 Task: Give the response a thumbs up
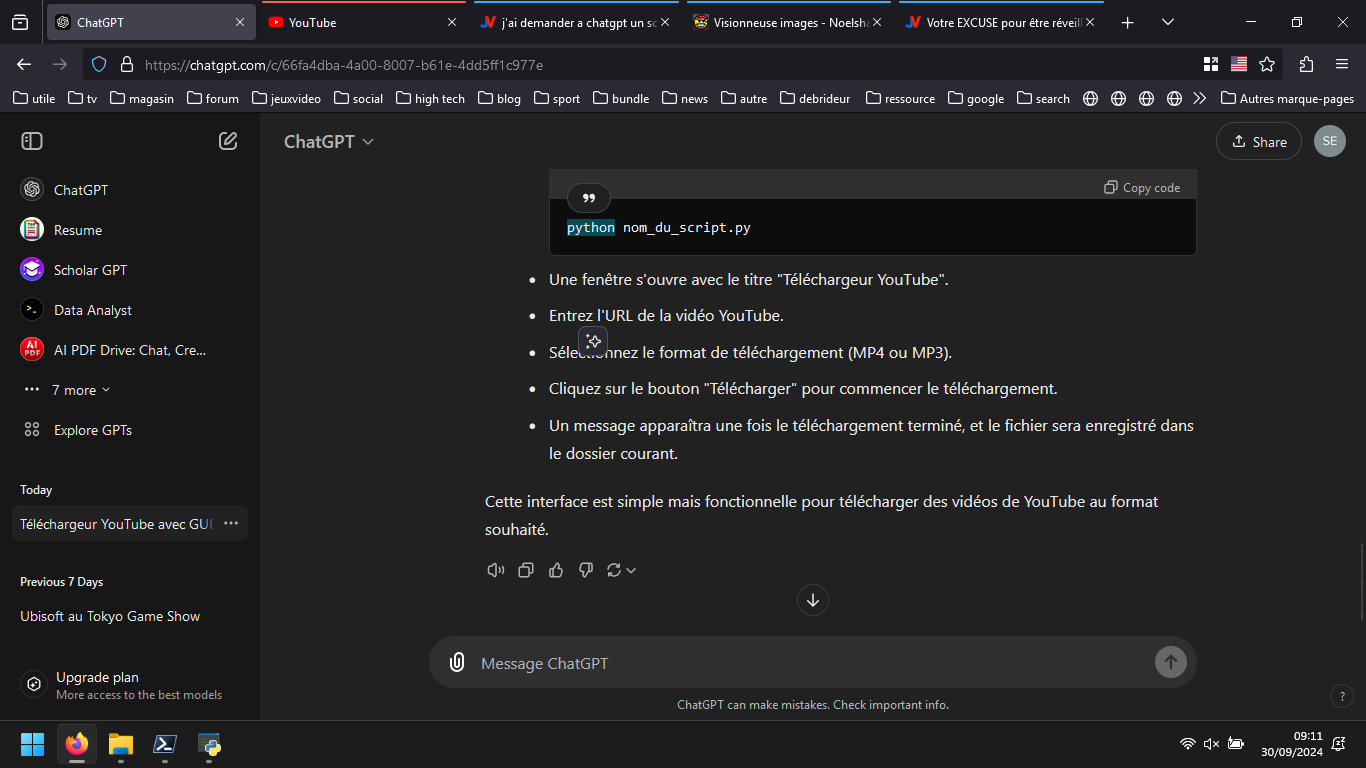tap(556, 570)
